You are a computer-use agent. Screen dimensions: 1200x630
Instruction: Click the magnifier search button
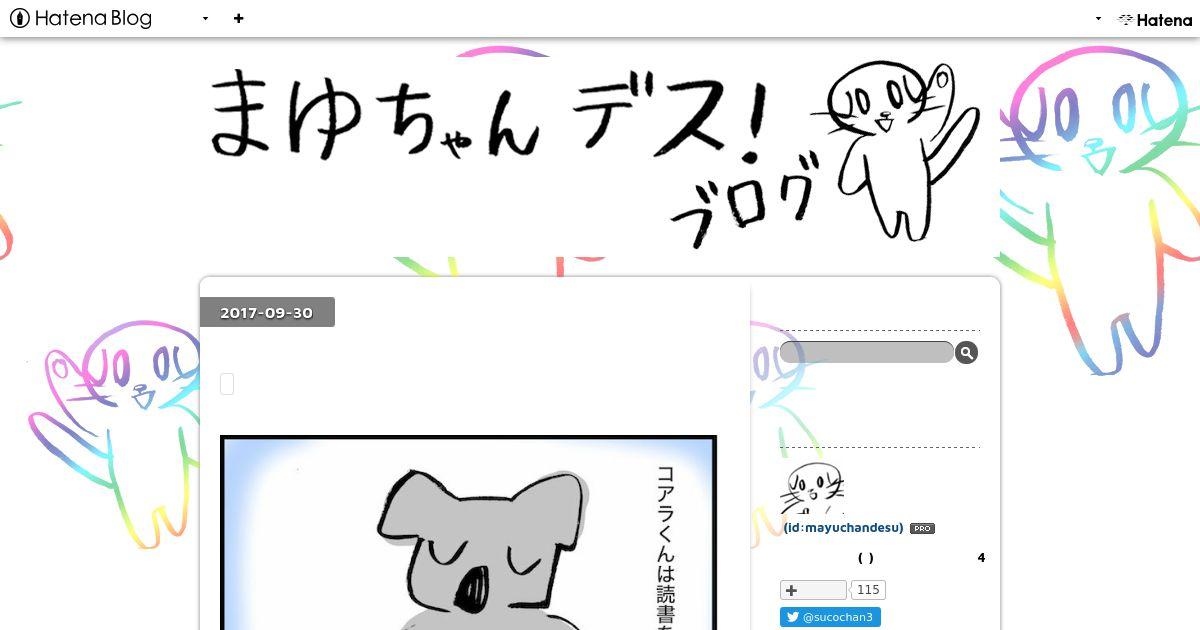tap(966, 352)
